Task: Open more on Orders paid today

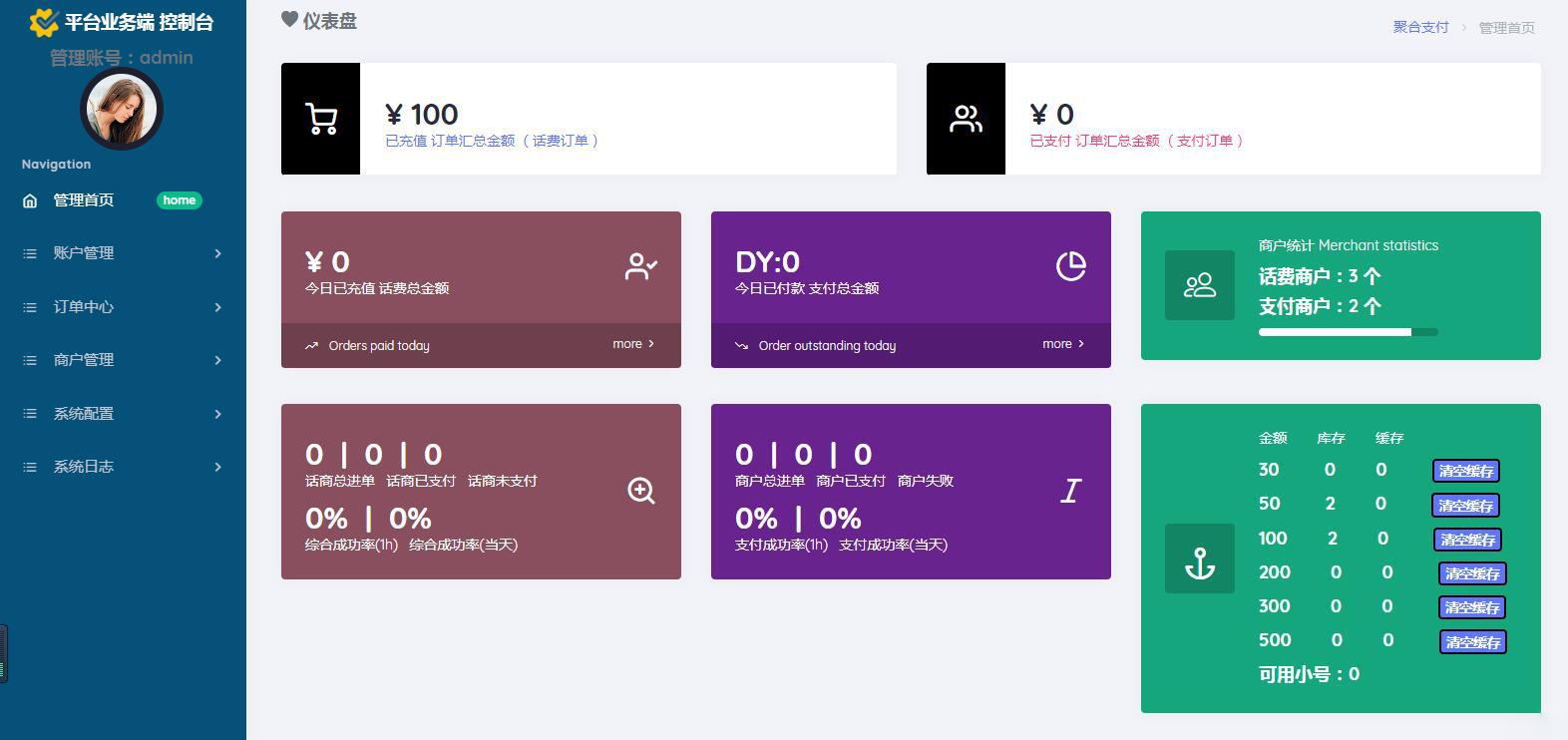Action: [633, 344]
